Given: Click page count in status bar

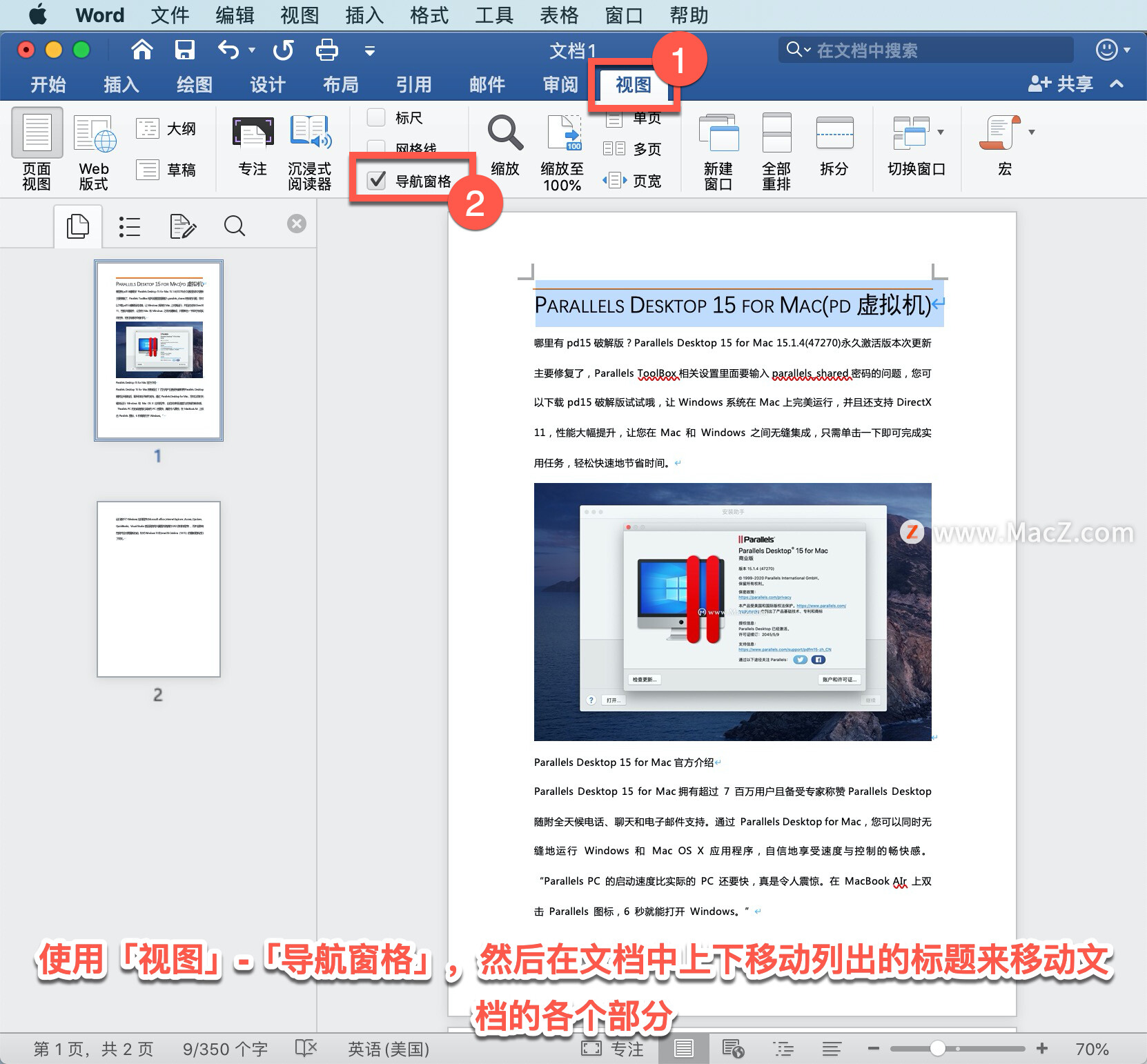Looking at the screenshot, I should (x=93, y=1049).
